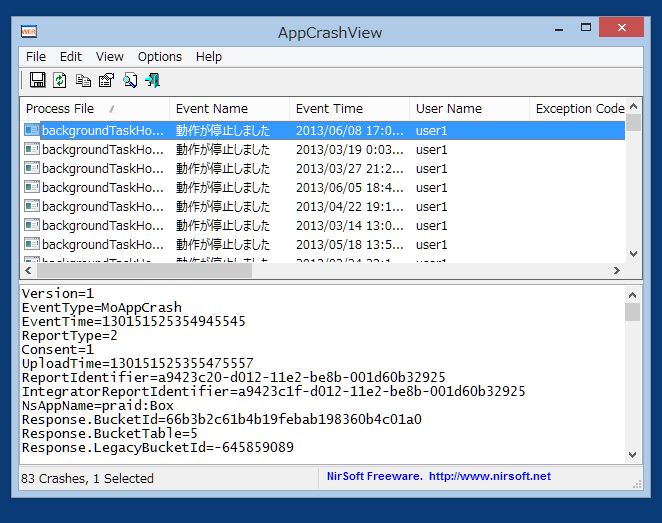Screen dimensions: 662x523
Task: Click the Save Selected Items toolbar icon
Action: click(38, 80)
